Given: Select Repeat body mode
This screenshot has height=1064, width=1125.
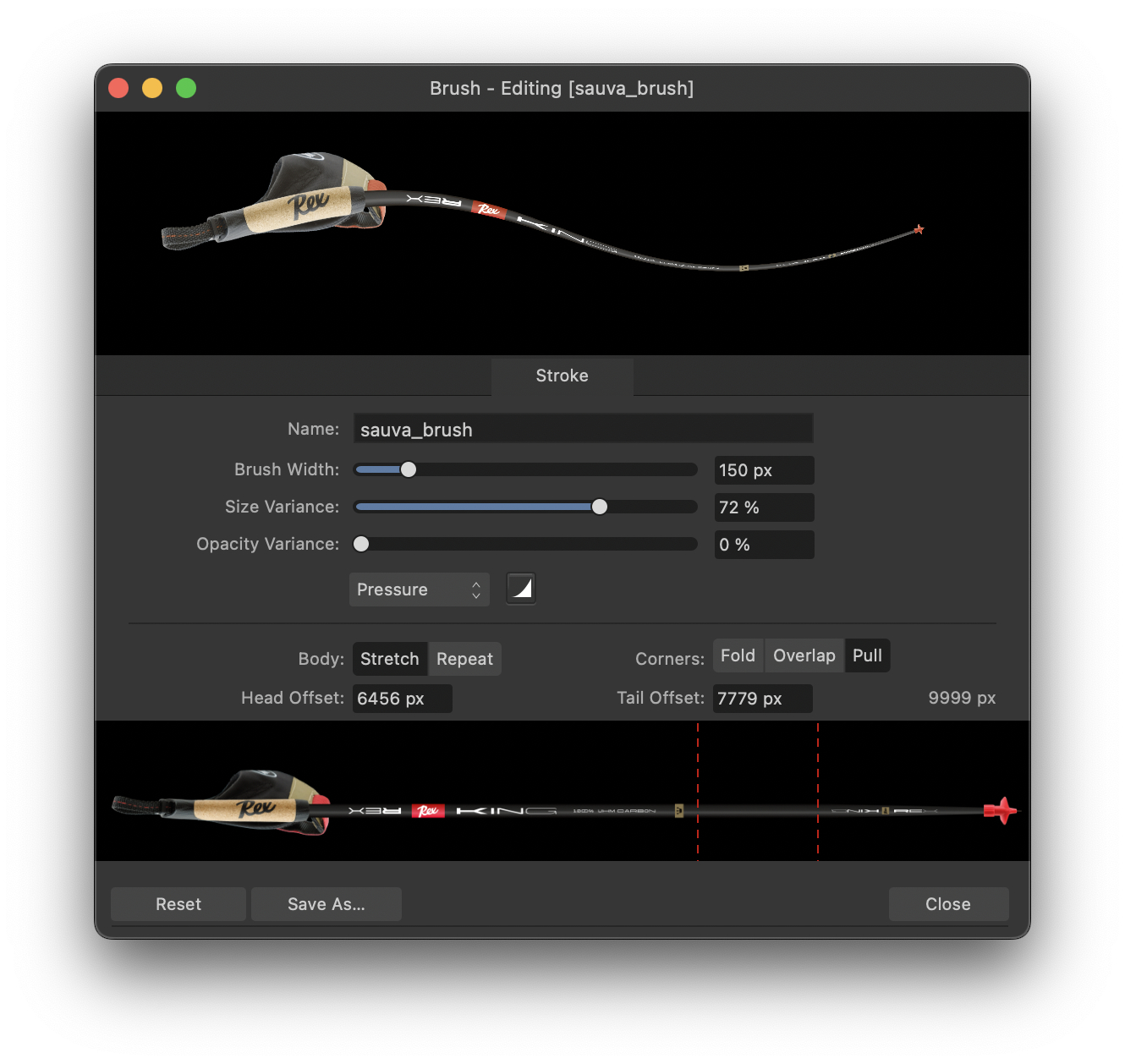Looking at the screenshot, I should click(x=464, y=659).
